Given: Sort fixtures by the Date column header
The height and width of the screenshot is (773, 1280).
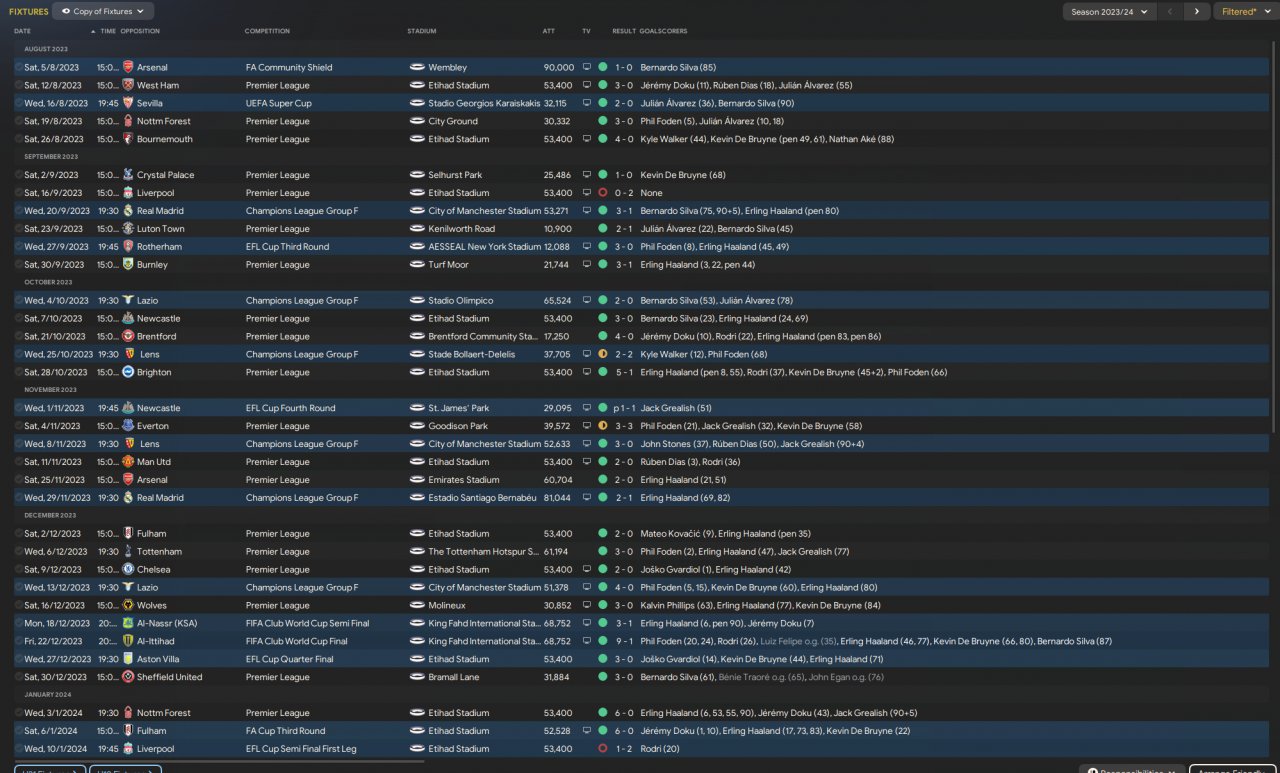Looking at the screenshot, I should click(23, 31).
